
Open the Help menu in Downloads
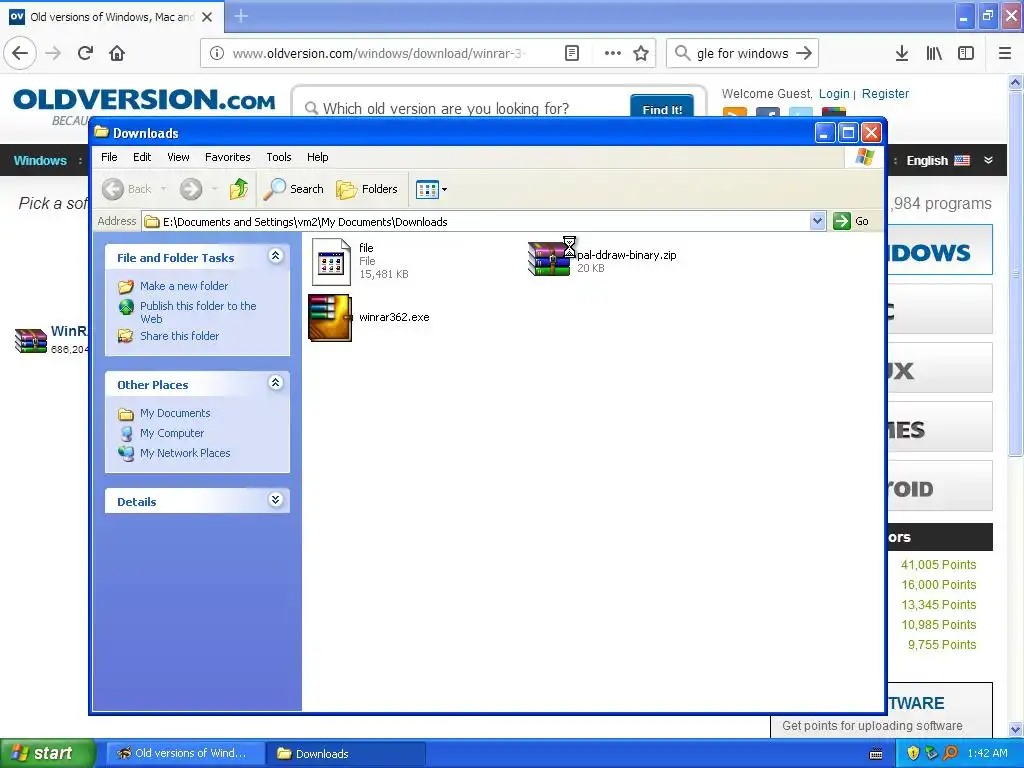click(317, 157)
